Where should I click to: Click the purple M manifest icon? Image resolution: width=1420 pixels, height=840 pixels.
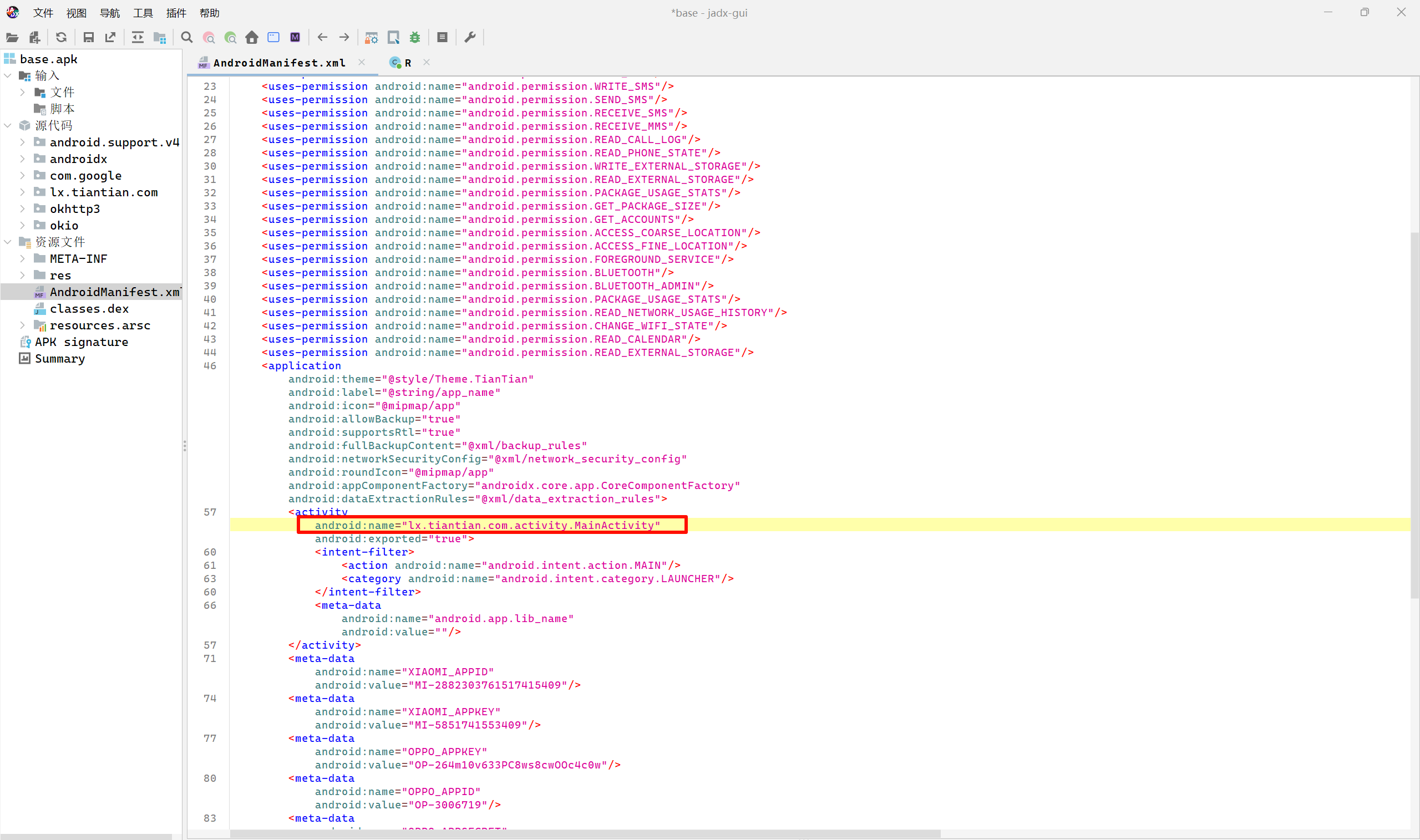295,38
